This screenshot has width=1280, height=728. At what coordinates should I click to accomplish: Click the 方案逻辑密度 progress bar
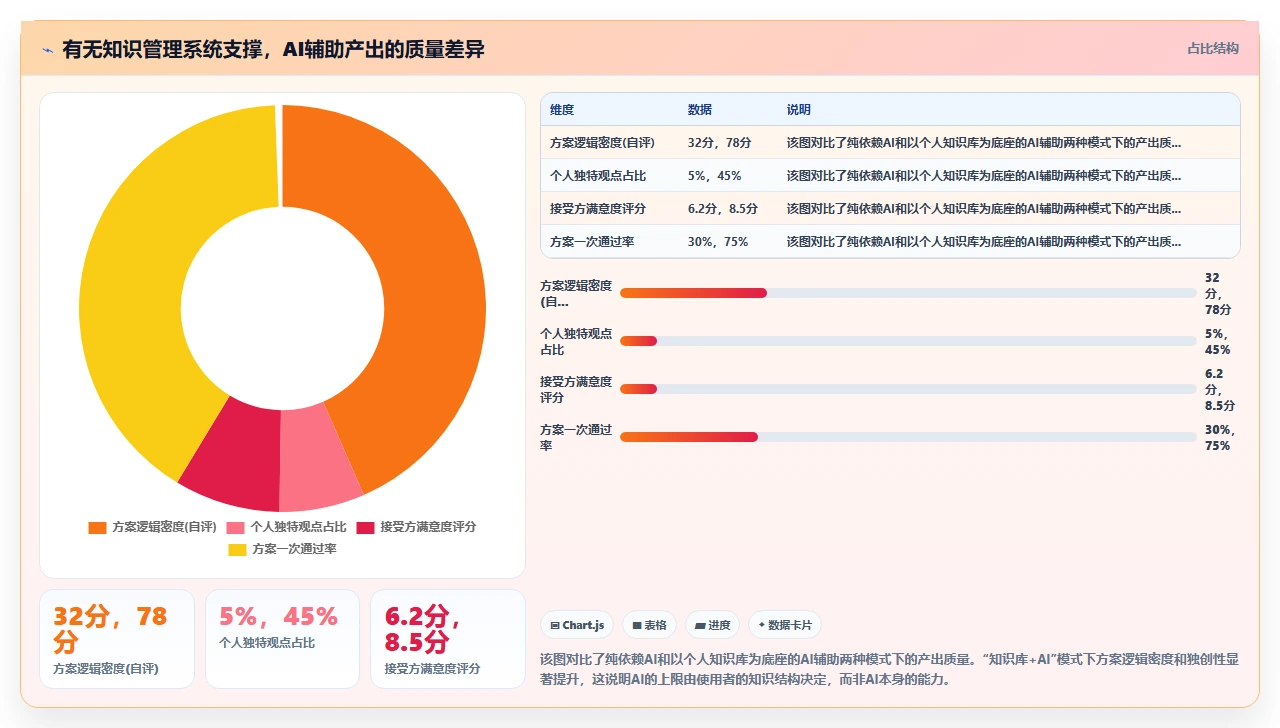coord(908,293)
